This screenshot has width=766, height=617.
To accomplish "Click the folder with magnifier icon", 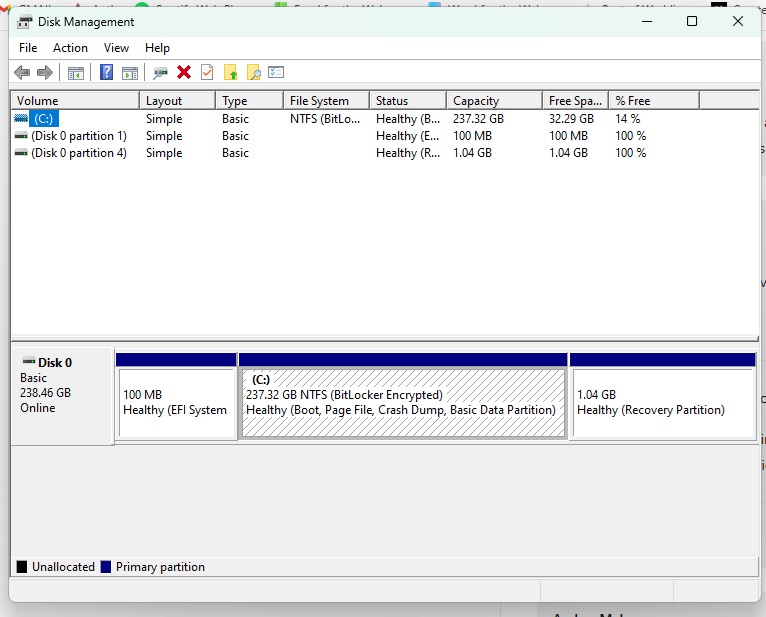I will pos(254,72).
